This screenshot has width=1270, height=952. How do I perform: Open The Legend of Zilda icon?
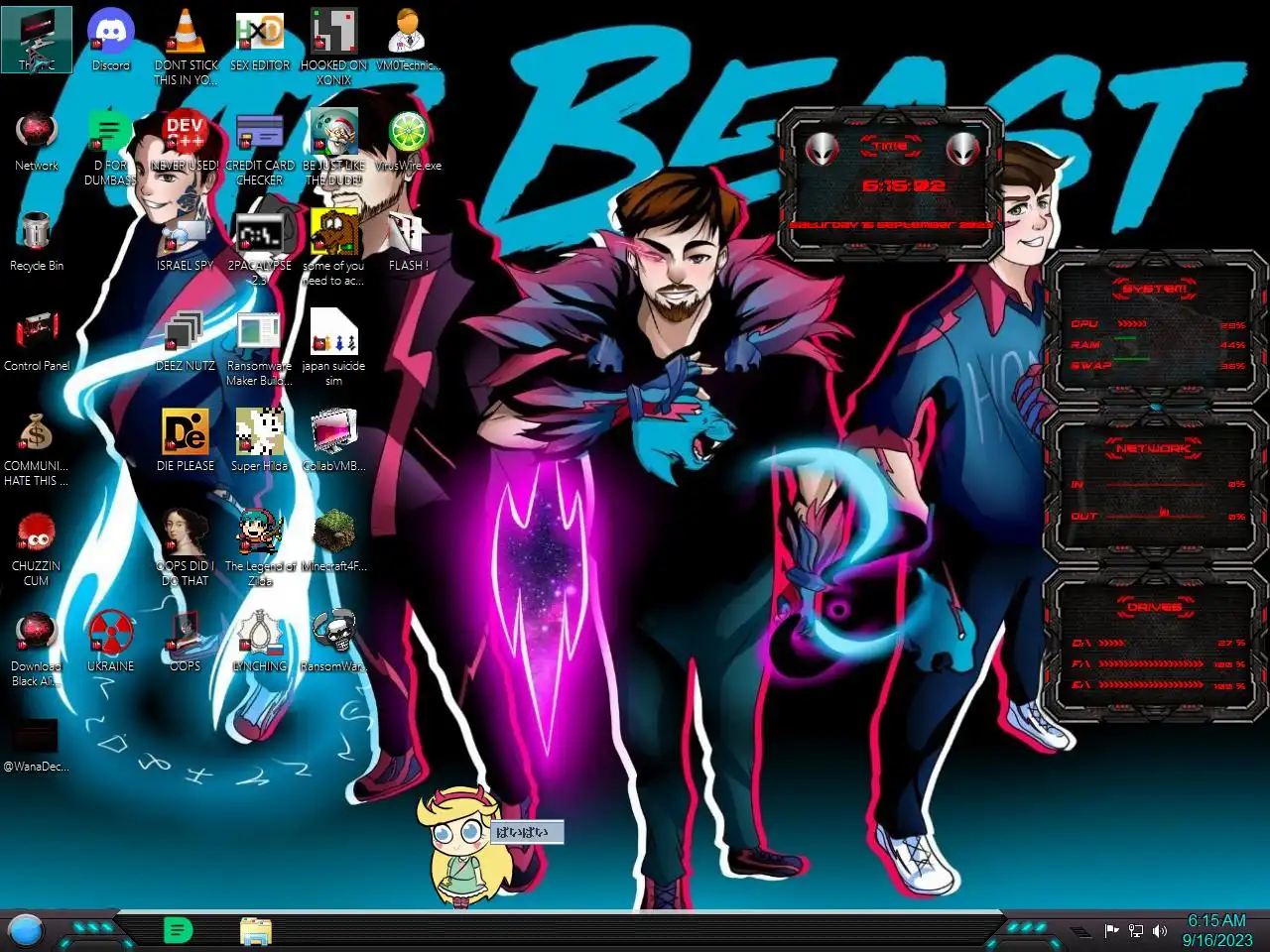pyautogui.click(x=260, y=547)
